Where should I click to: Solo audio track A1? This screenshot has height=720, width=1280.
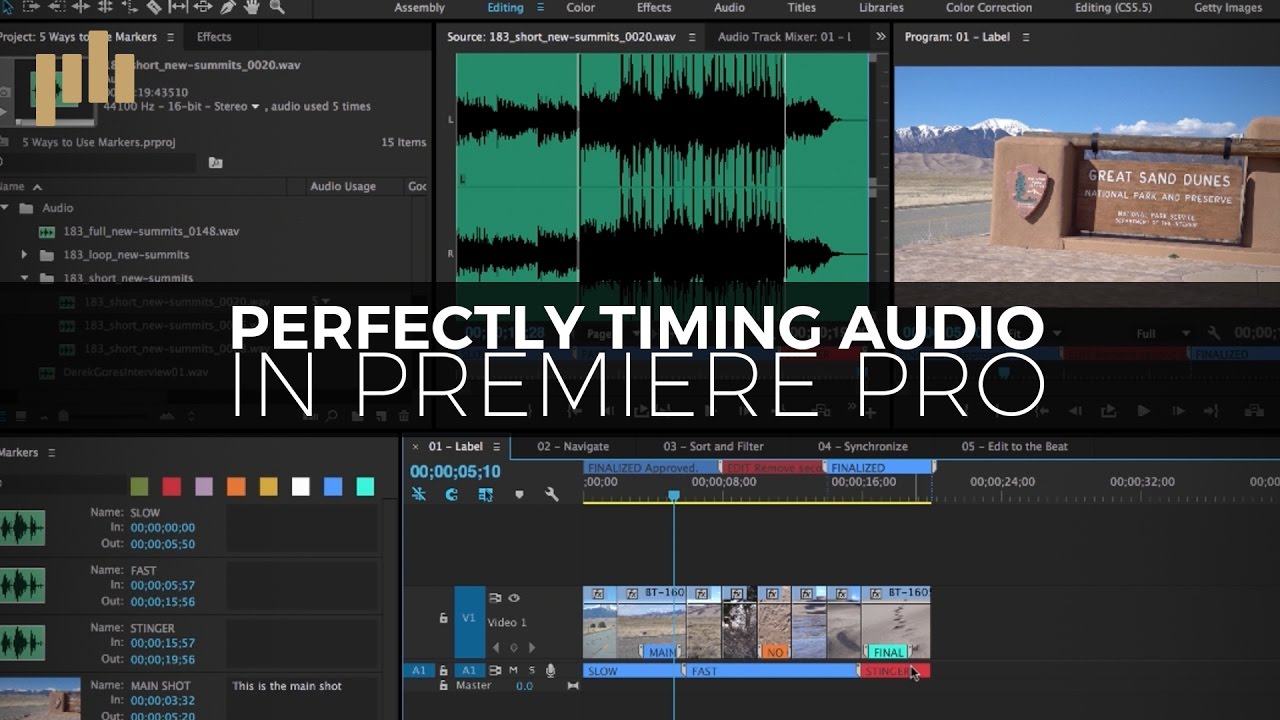(x=532, y=670)
